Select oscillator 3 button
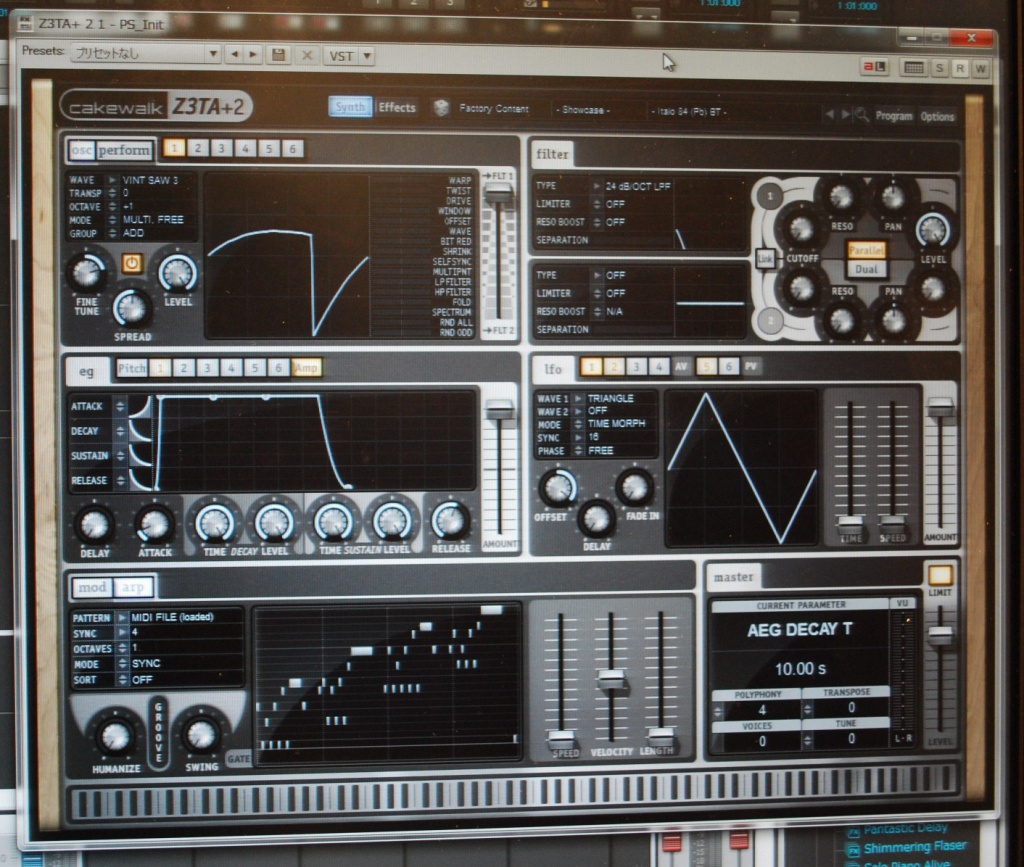The image size is (1024, 867). [221, 148]
